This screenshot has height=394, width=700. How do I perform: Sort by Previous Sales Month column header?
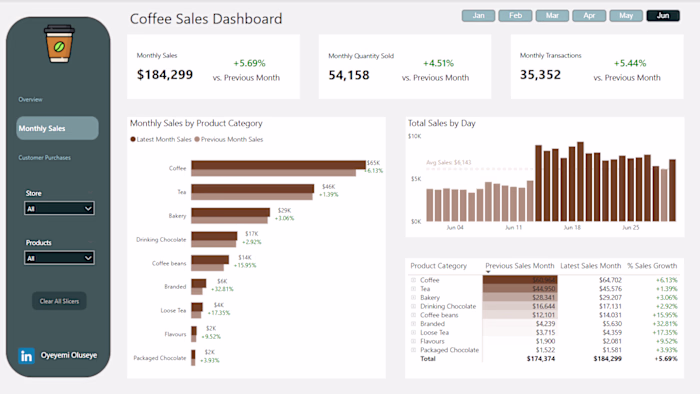[x=520, y=265]
